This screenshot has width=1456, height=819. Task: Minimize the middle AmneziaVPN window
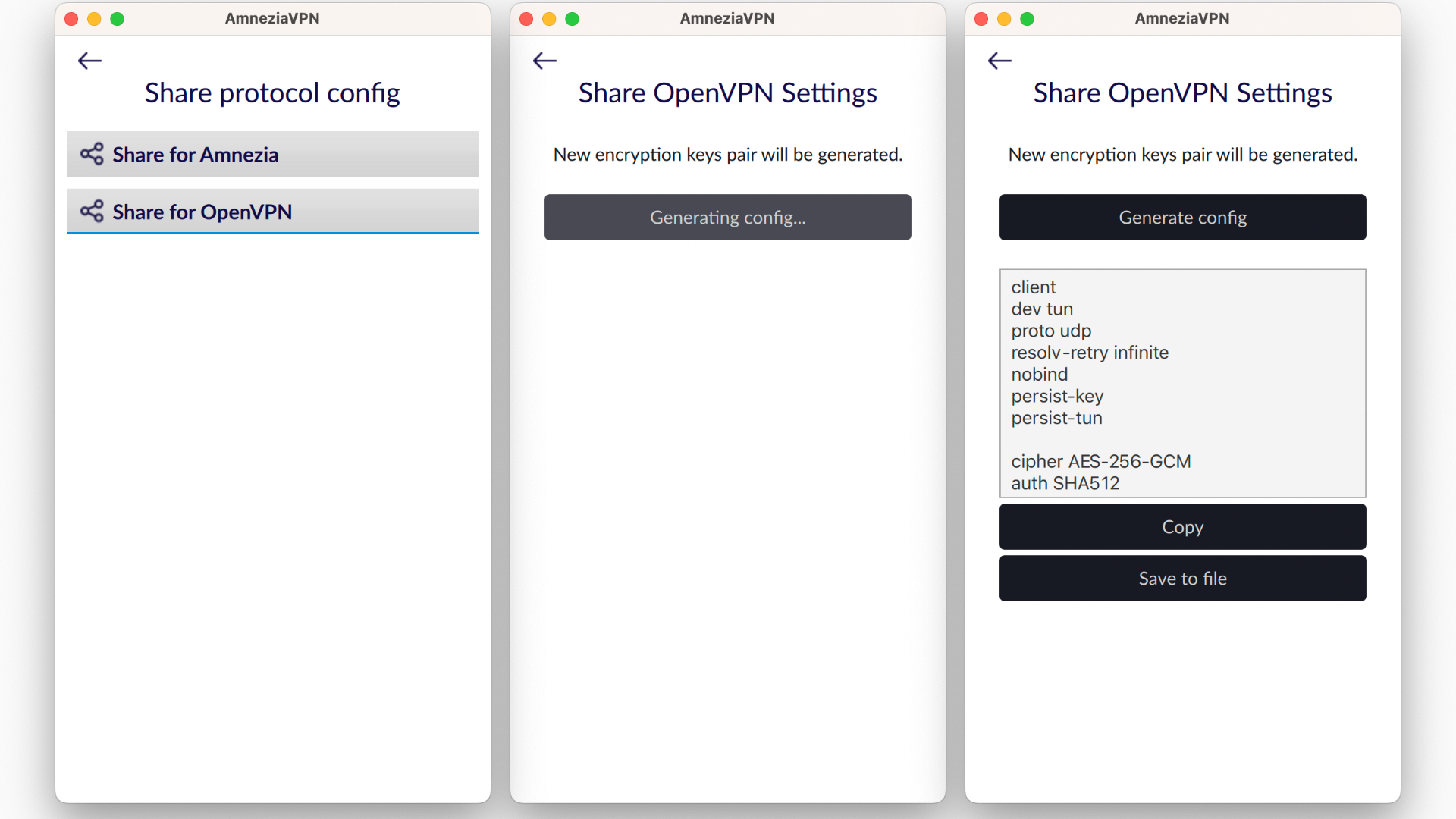click(550, 19)
